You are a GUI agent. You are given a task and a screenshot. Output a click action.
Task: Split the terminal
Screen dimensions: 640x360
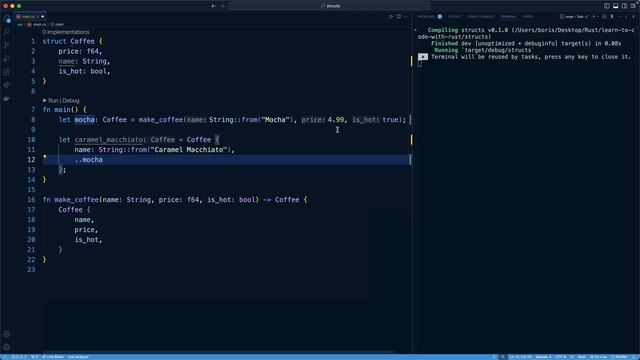click(x=604, y=17)
